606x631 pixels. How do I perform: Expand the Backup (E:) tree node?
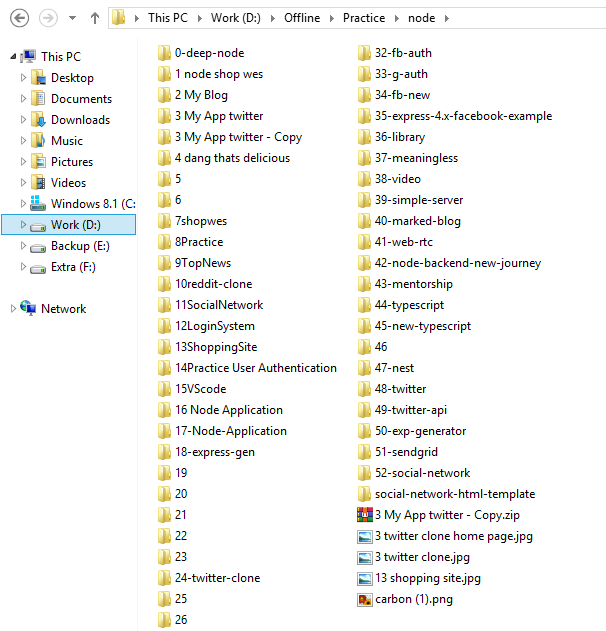click(23, 245)
